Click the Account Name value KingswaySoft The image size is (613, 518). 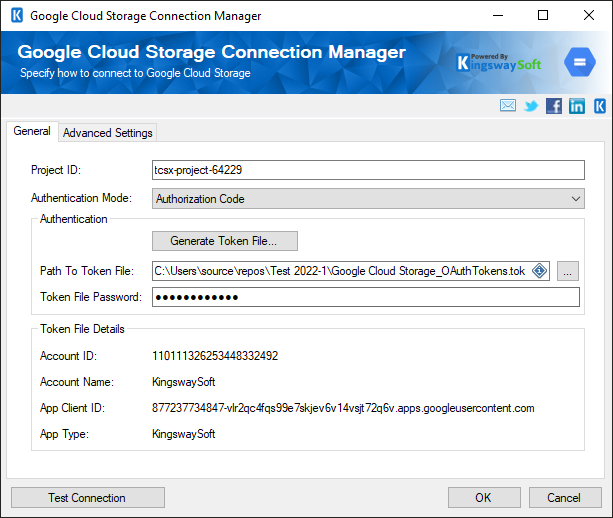click(x=184, y=382)
